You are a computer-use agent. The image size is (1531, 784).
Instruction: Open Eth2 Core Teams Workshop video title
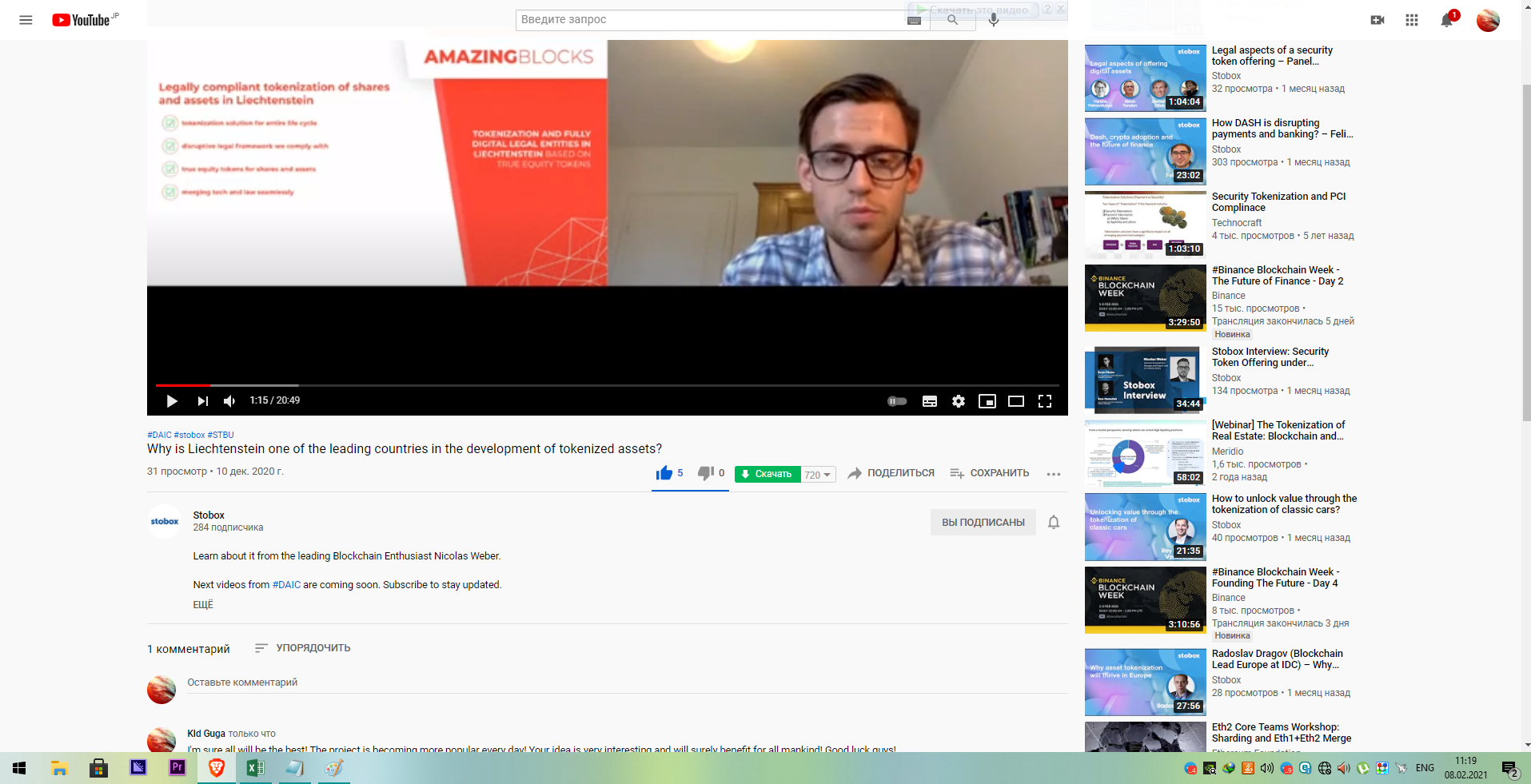[x=1282, y=733]
